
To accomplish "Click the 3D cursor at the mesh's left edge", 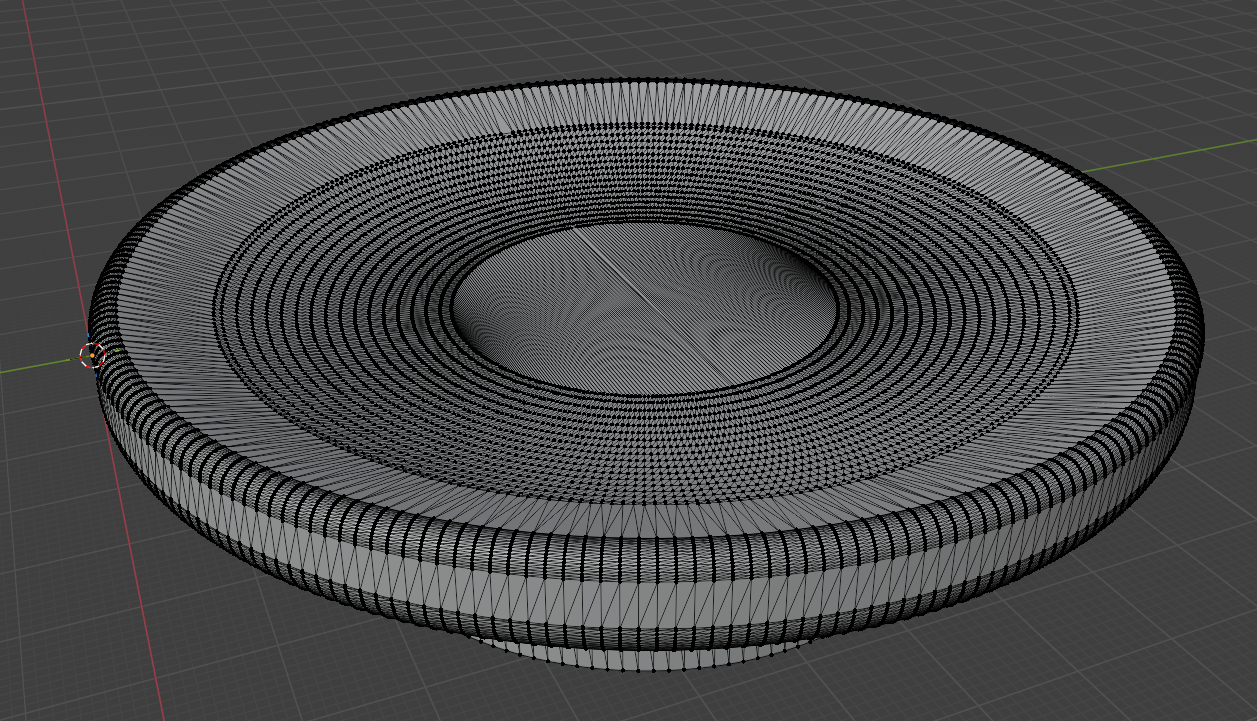I will point(92,355).
